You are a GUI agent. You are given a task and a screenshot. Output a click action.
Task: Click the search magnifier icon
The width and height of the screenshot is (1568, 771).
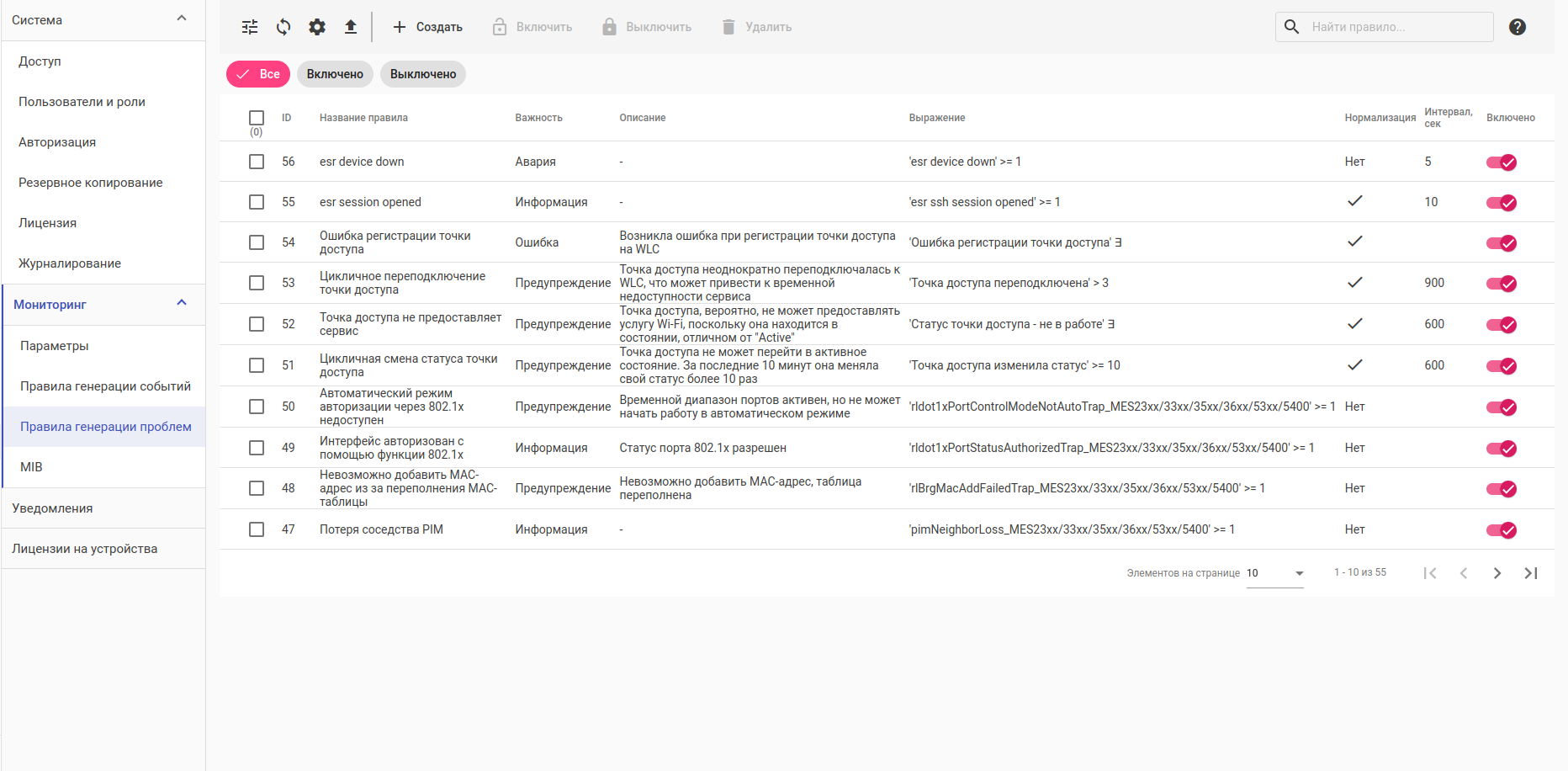(1292, 27)
